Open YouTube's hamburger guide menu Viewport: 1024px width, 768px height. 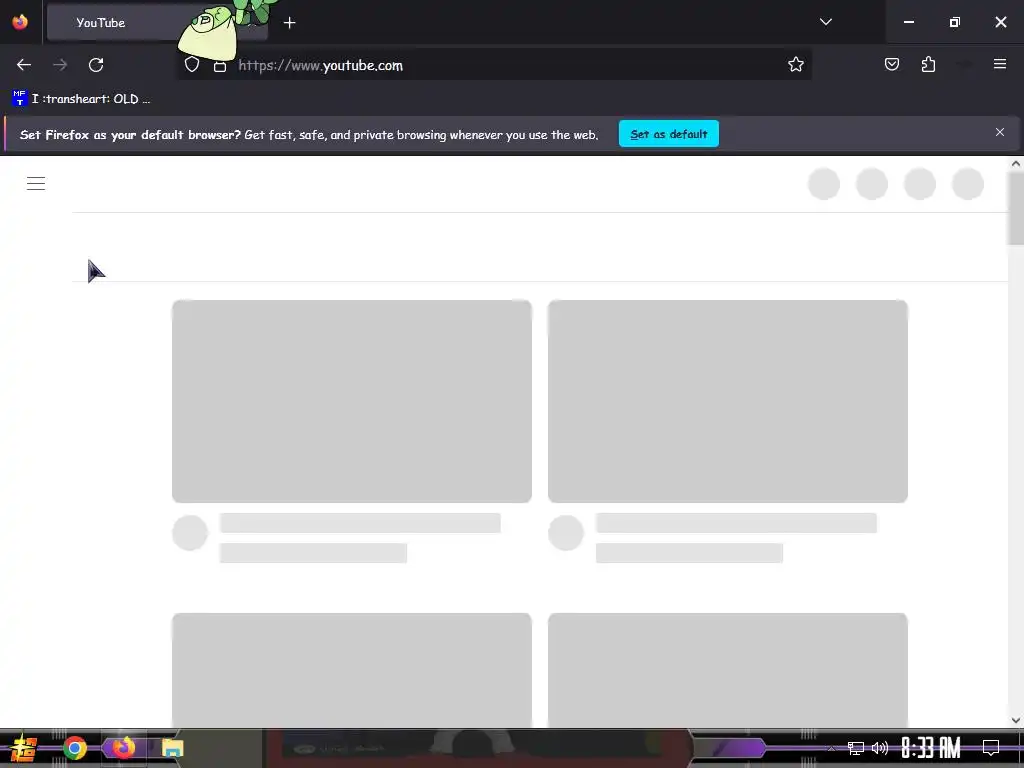pyautogui.click(x=36, y=184)
